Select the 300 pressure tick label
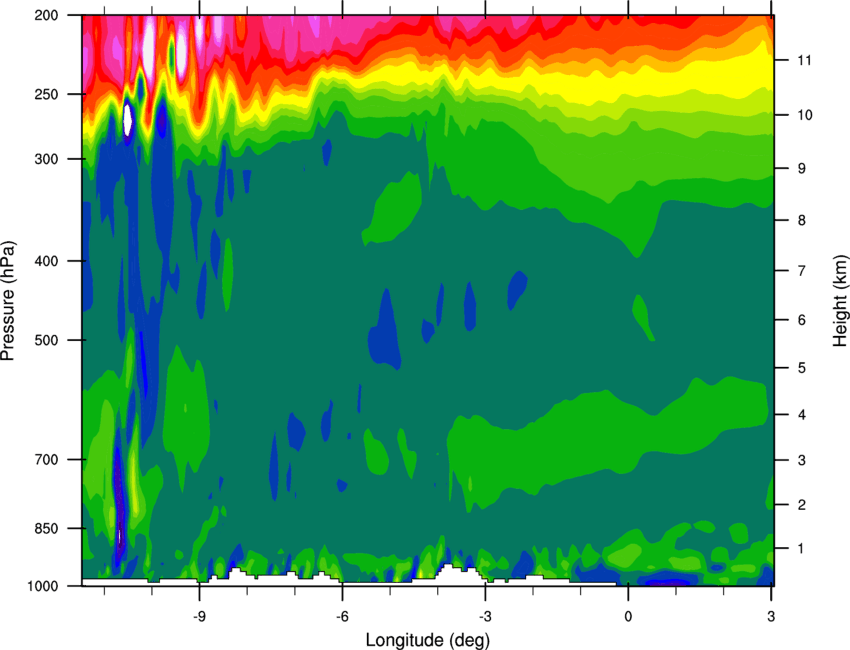The width and height of the screenshot is (850, 650). click(46, 159)
